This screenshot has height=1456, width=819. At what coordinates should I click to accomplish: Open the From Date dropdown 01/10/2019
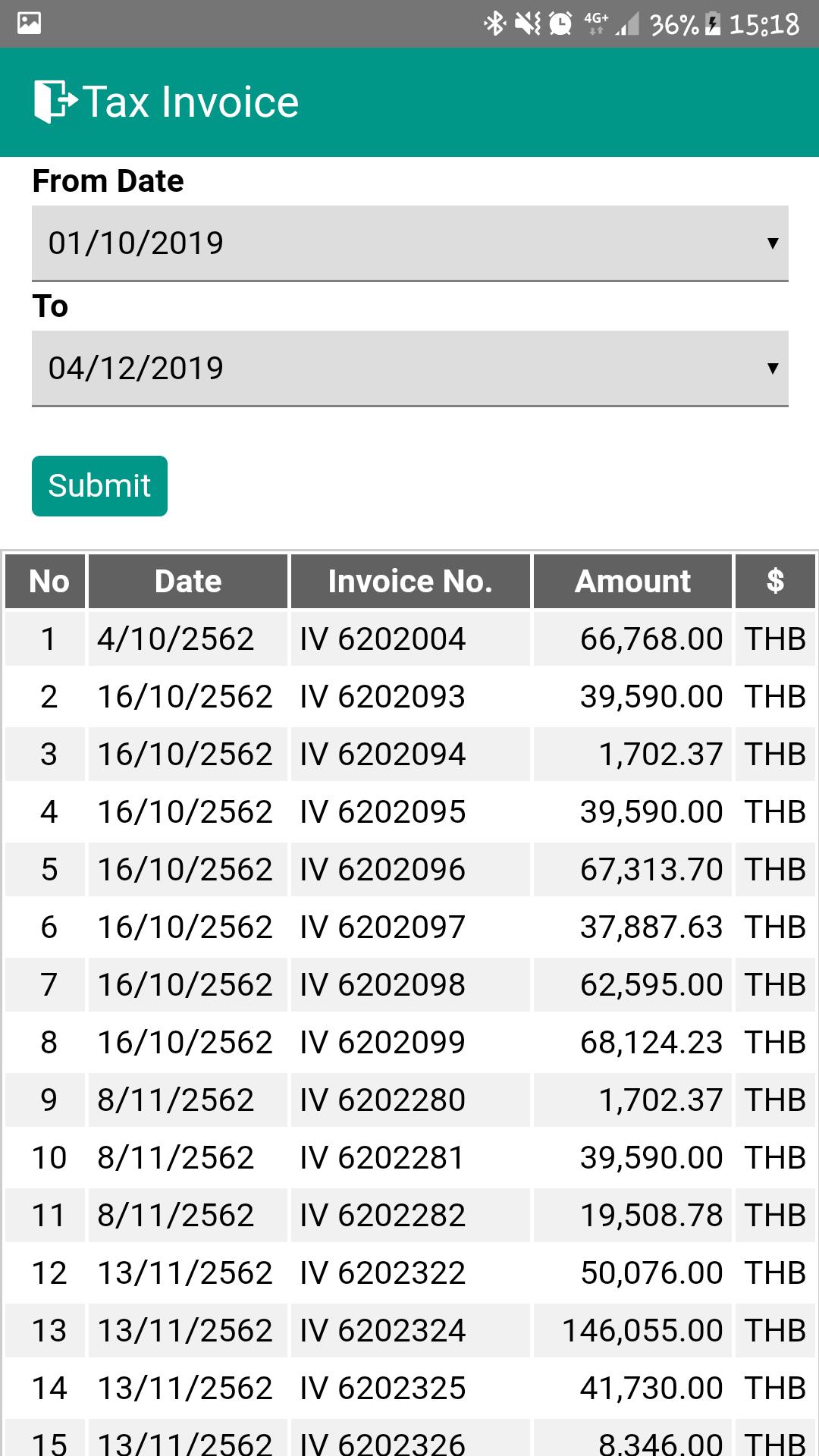pos(410,243)
